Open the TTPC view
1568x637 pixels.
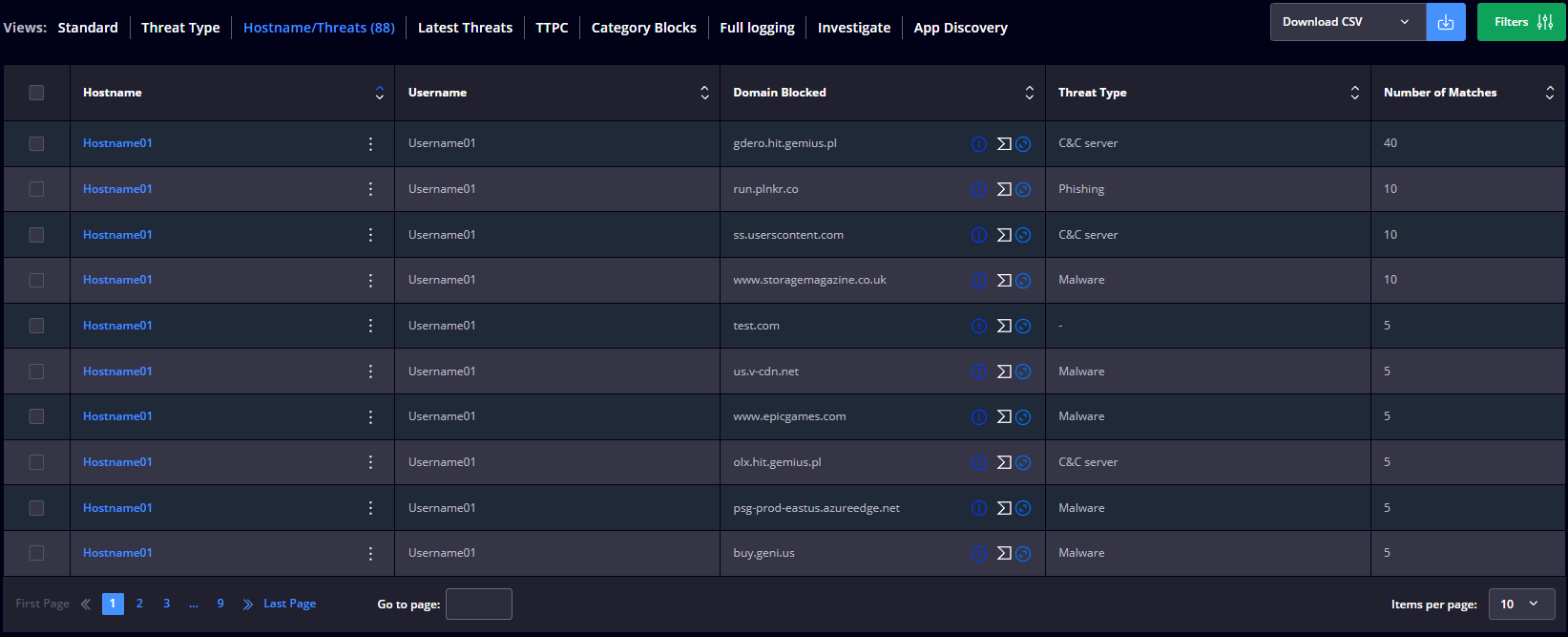(x=552, y=28)
